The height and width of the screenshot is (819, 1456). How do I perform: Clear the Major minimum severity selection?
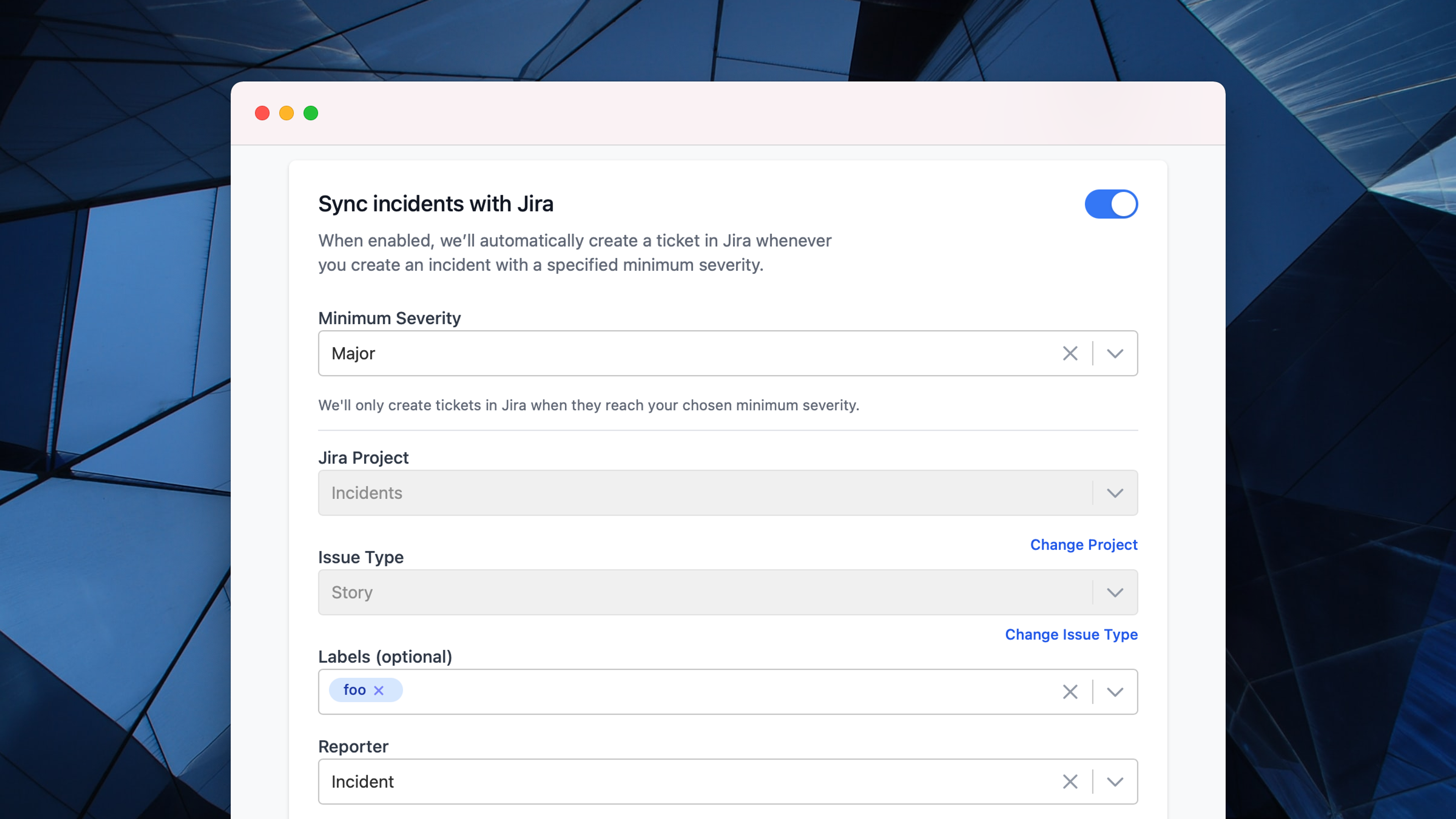(1069, 353)
